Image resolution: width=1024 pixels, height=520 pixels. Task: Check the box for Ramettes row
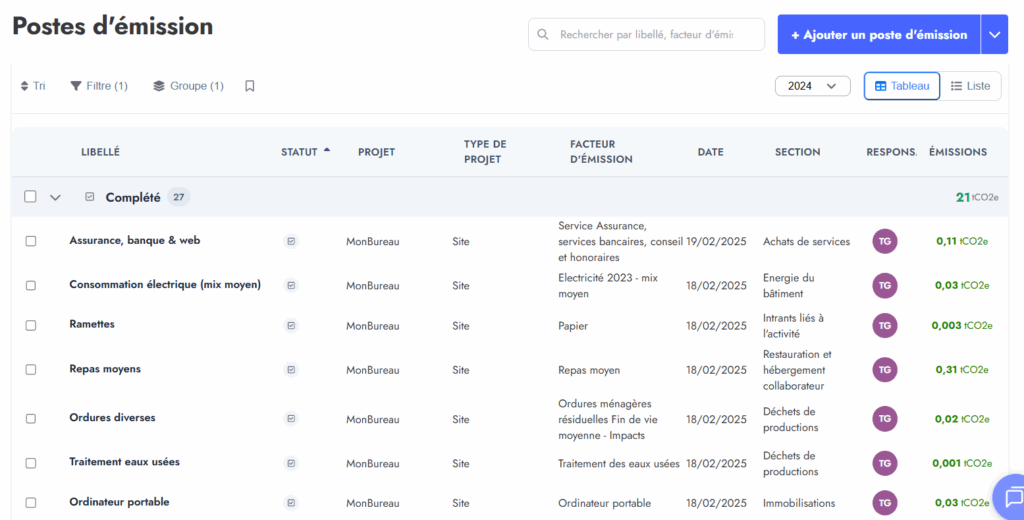31,325
